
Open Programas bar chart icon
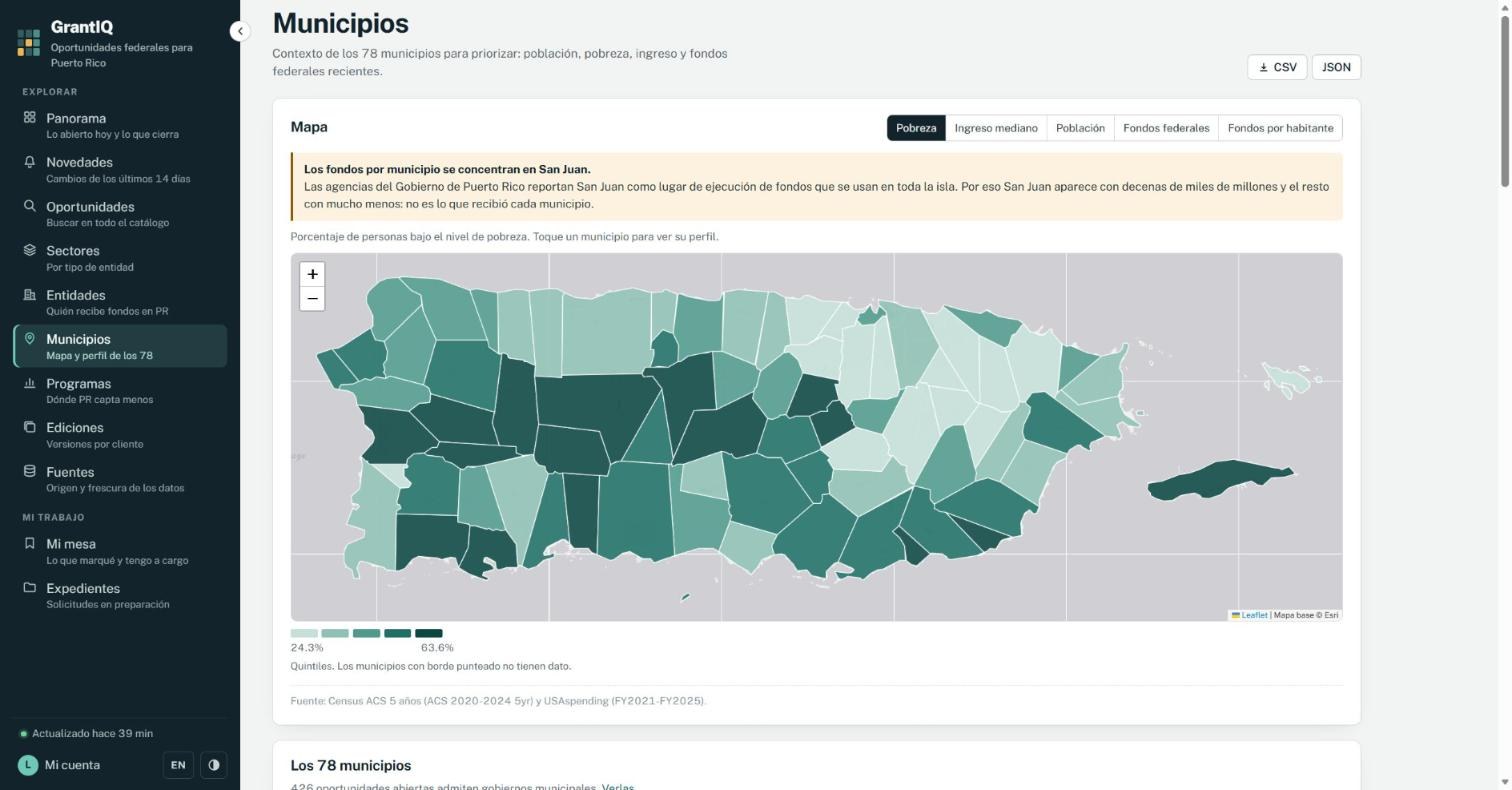pyautogui.click(x=30, y=383)
